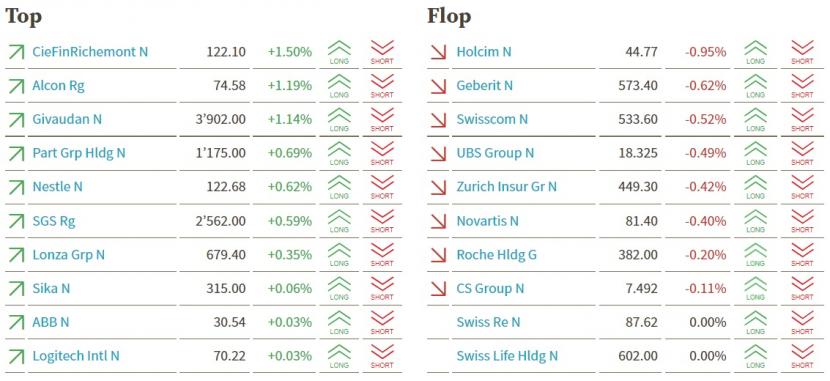Click the SHORT icon for Geberit N
Image resolution: width=830 pixels, height=381 pixels.
(802, 86)
